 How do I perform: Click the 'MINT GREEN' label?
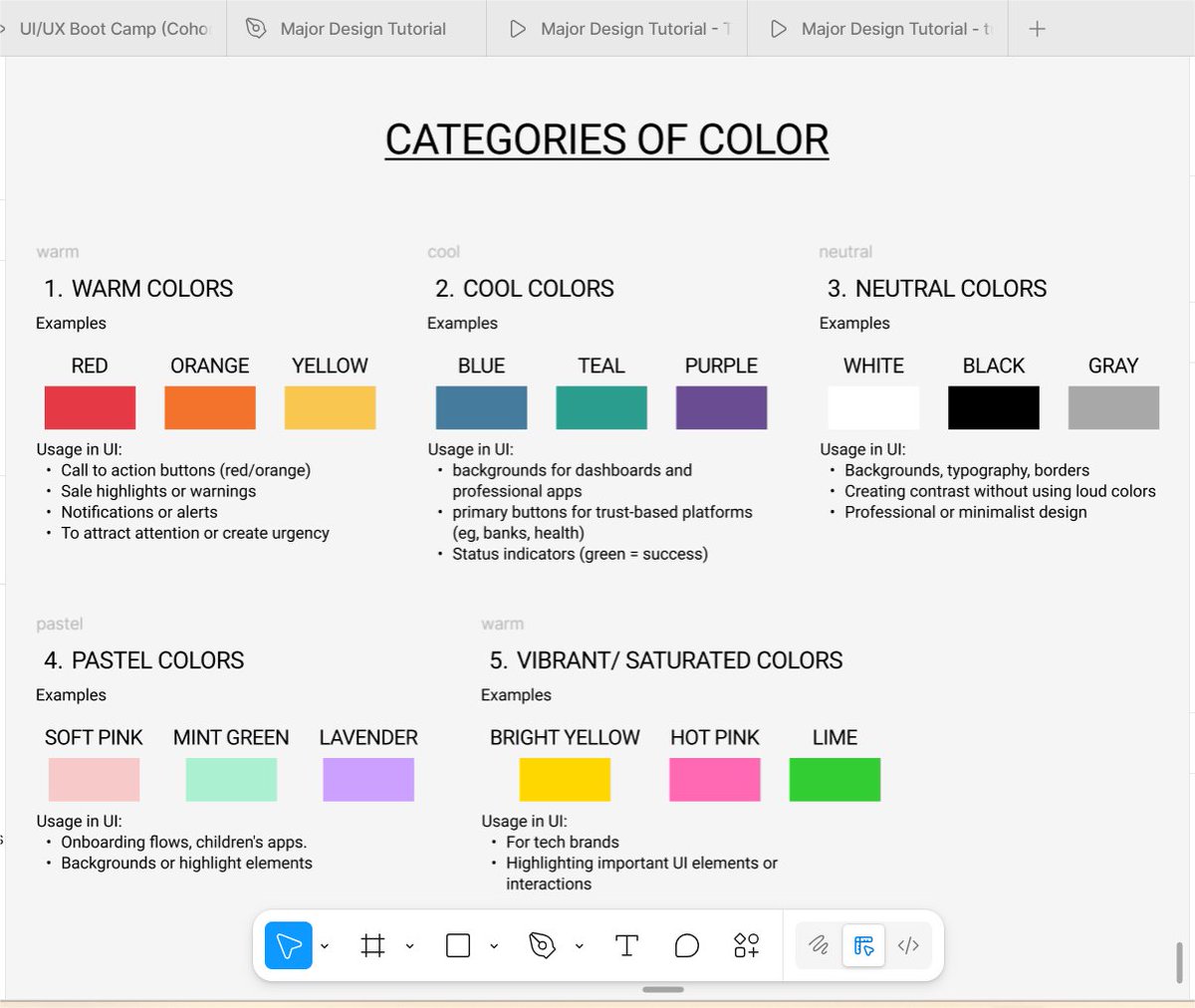(231, 738)
